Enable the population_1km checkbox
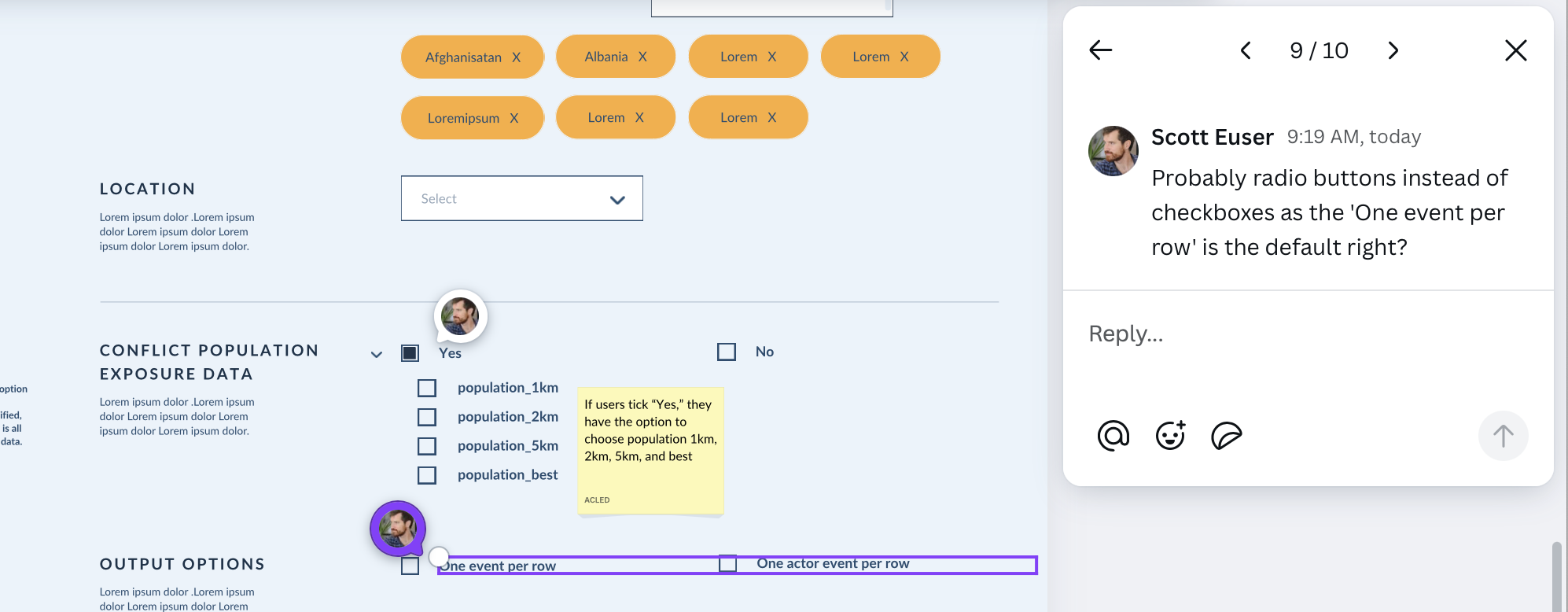This screenshot has width=1568, height=612. (427, 388)
